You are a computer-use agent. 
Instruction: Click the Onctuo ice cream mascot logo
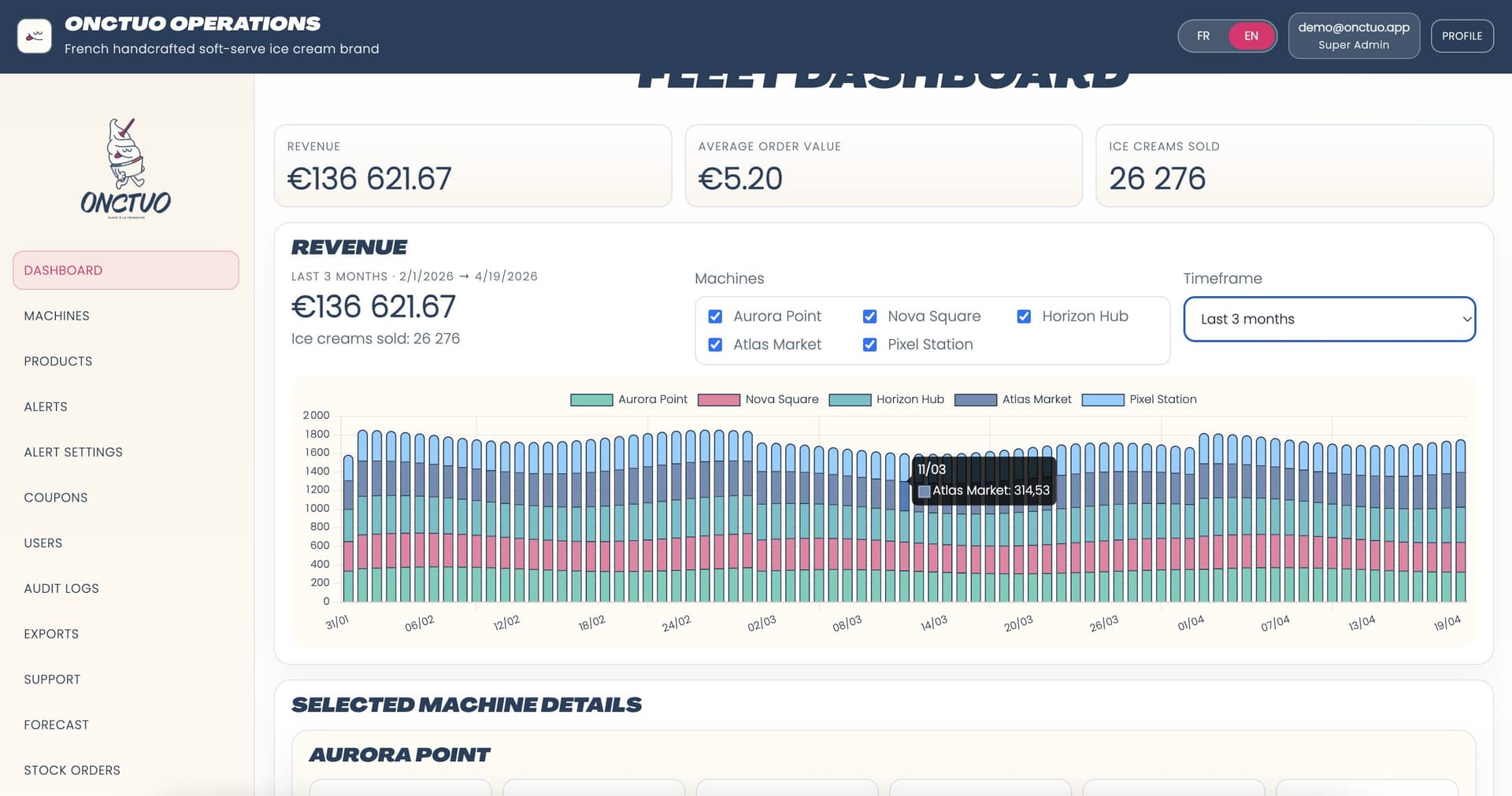[126, 168]
